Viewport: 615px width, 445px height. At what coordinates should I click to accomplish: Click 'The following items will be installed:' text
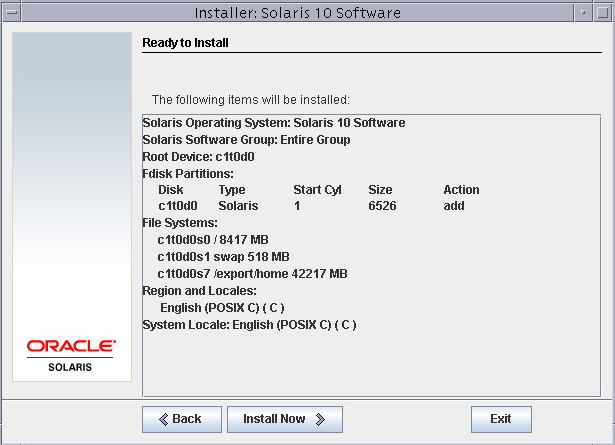coord(251,100)
